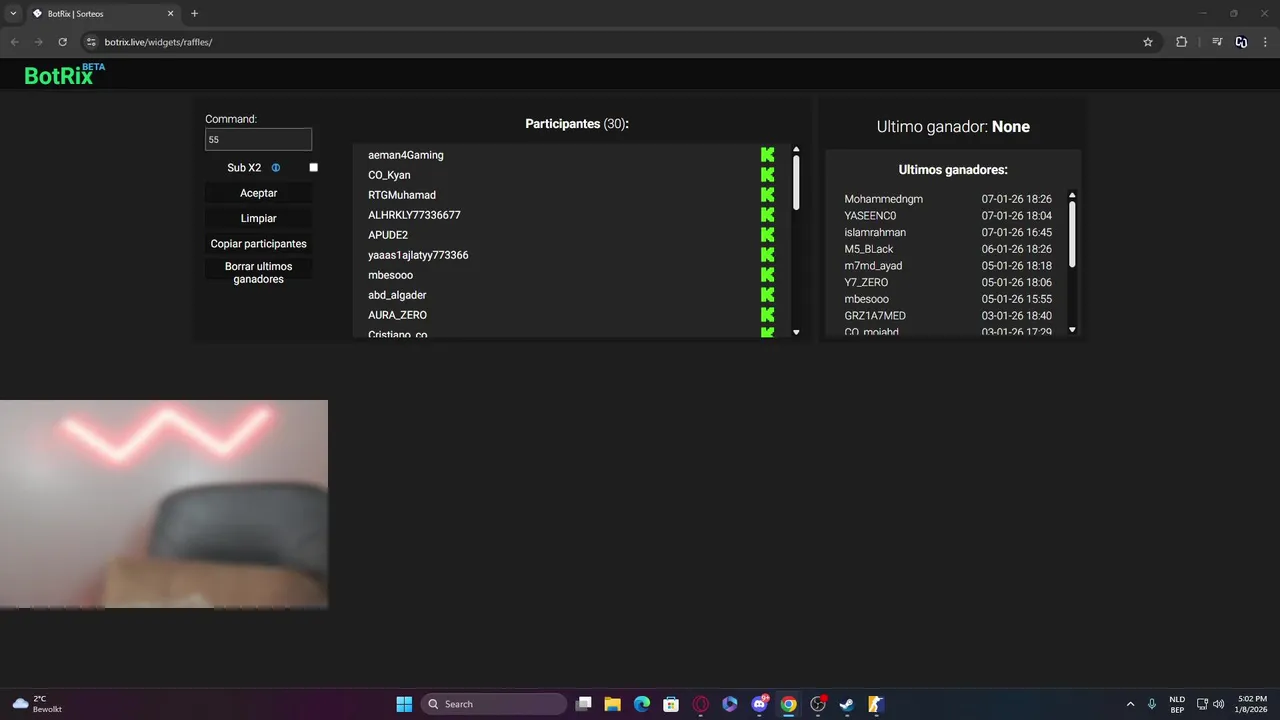Close the BotRix | Sorteos tab

[171, 14]
